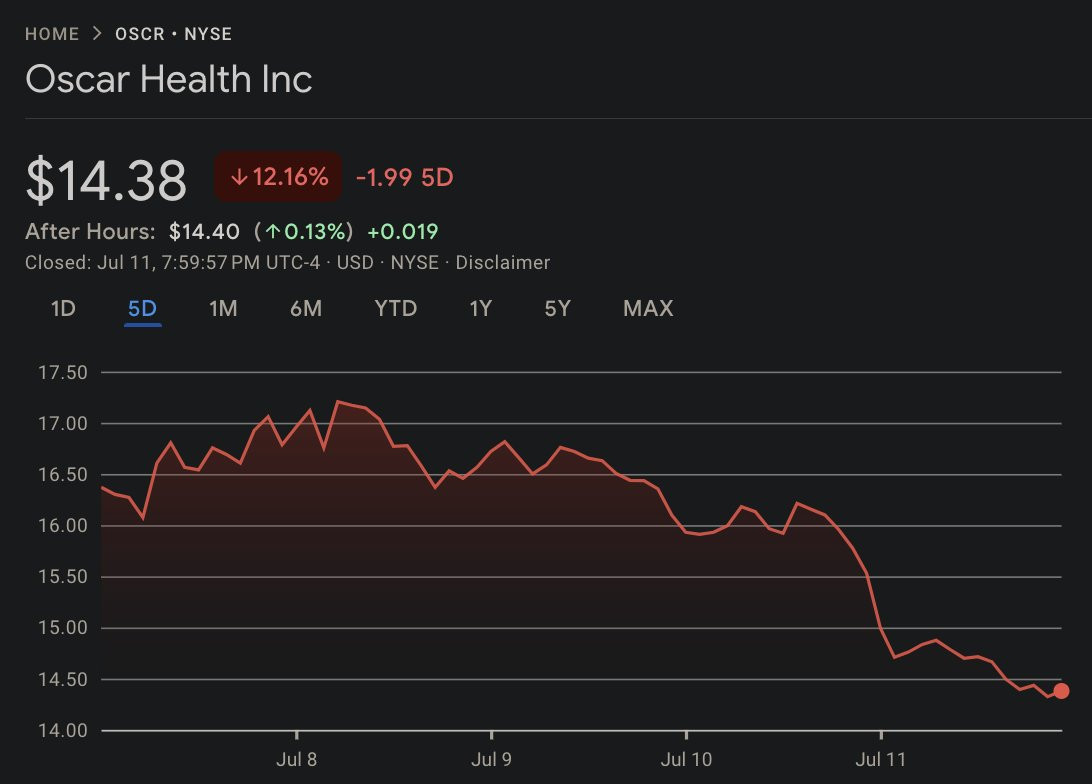Switch to the 1M chart range
This screenshot has width=1092, height=784.
coord(223,309)
